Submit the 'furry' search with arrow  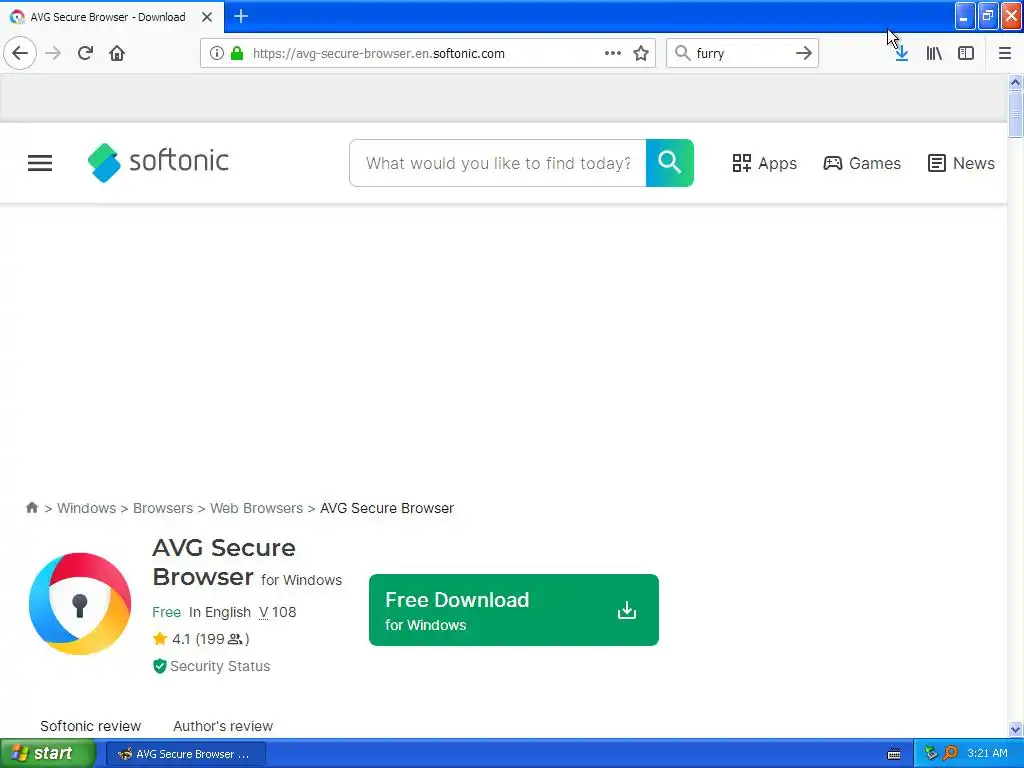804,53
